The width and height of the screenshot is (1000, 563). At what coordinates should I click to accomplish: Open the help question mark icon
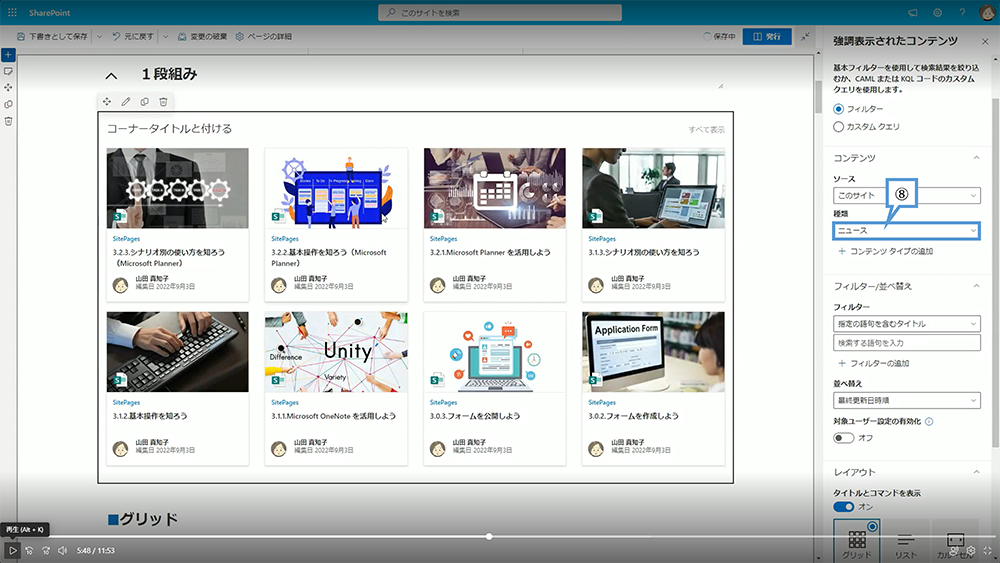[962, 12]
